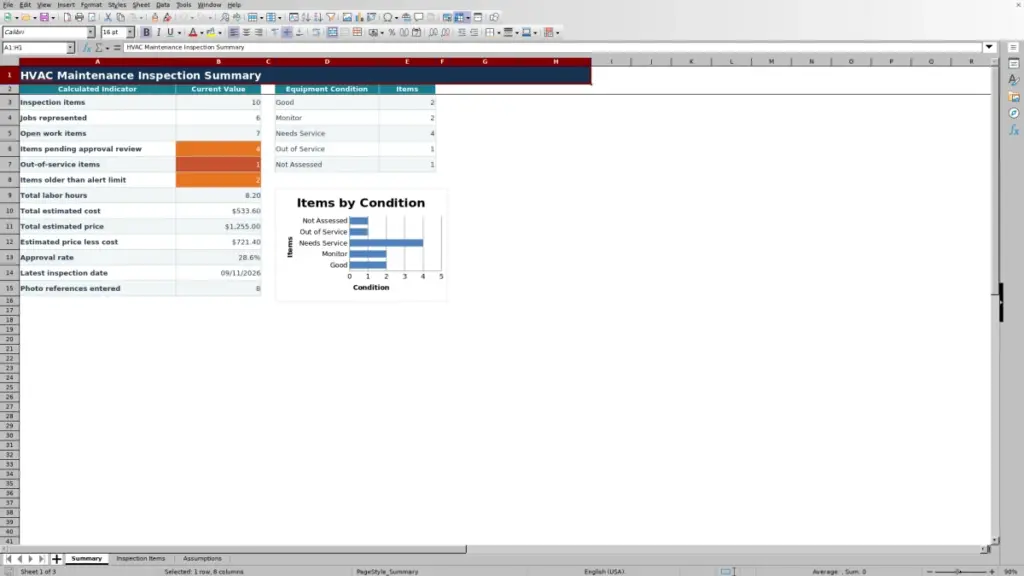1024x576 pixels.
Task: Toggle Italic formatting
Action: pos(158,33)
